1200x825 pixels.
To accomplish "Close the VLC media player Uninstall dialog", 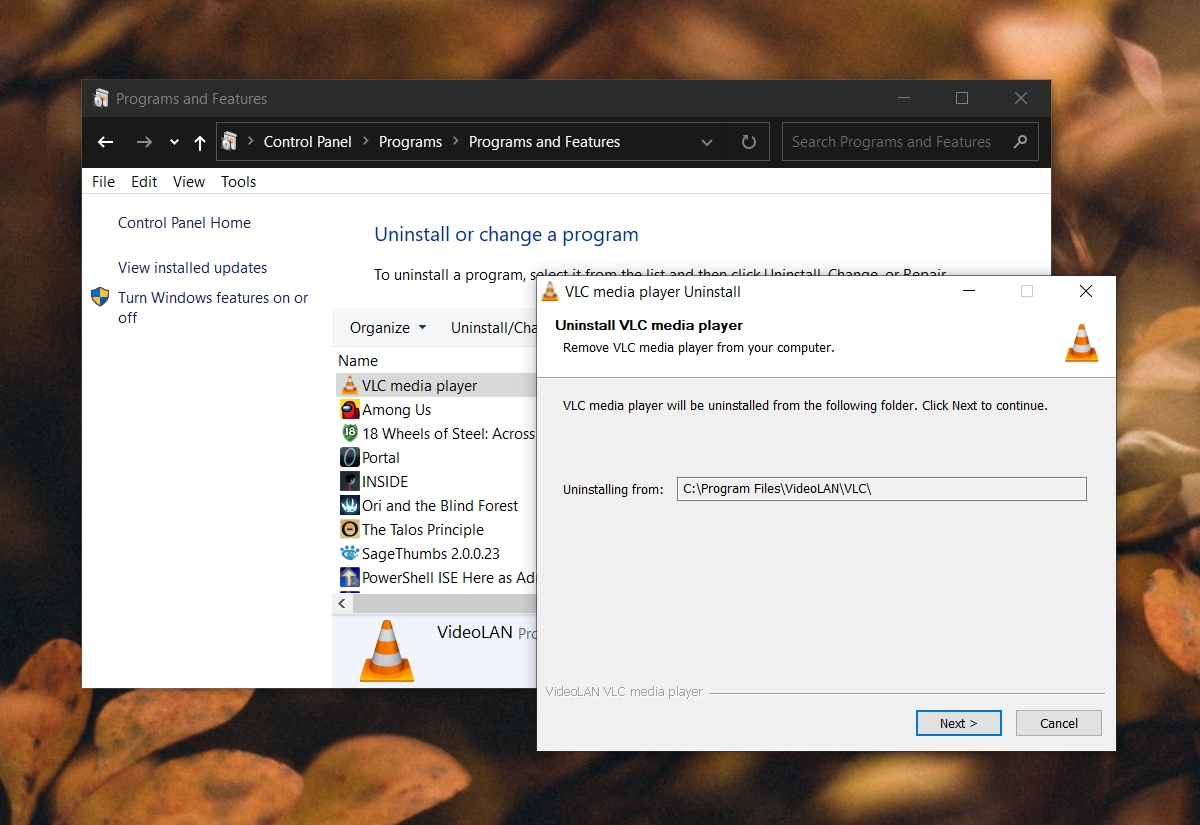I will (x=1086, y=291).
